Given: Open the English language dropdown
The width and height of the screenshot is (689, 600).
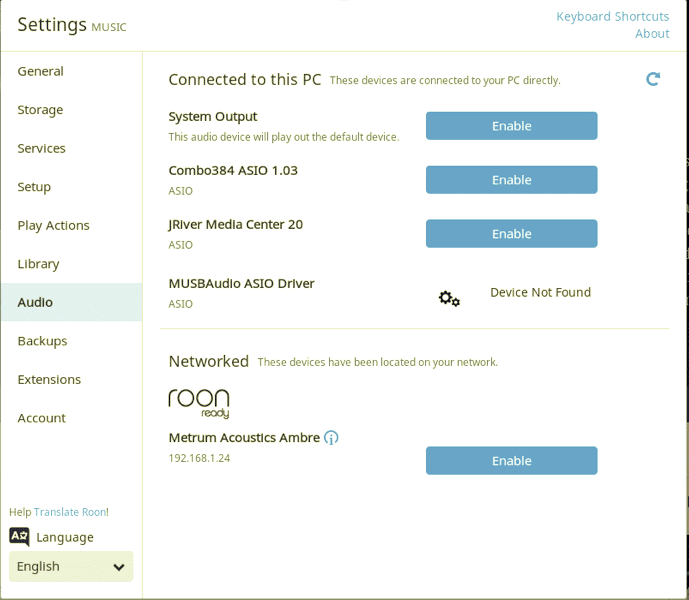Looking at the screenshot, I should [71, 566].
